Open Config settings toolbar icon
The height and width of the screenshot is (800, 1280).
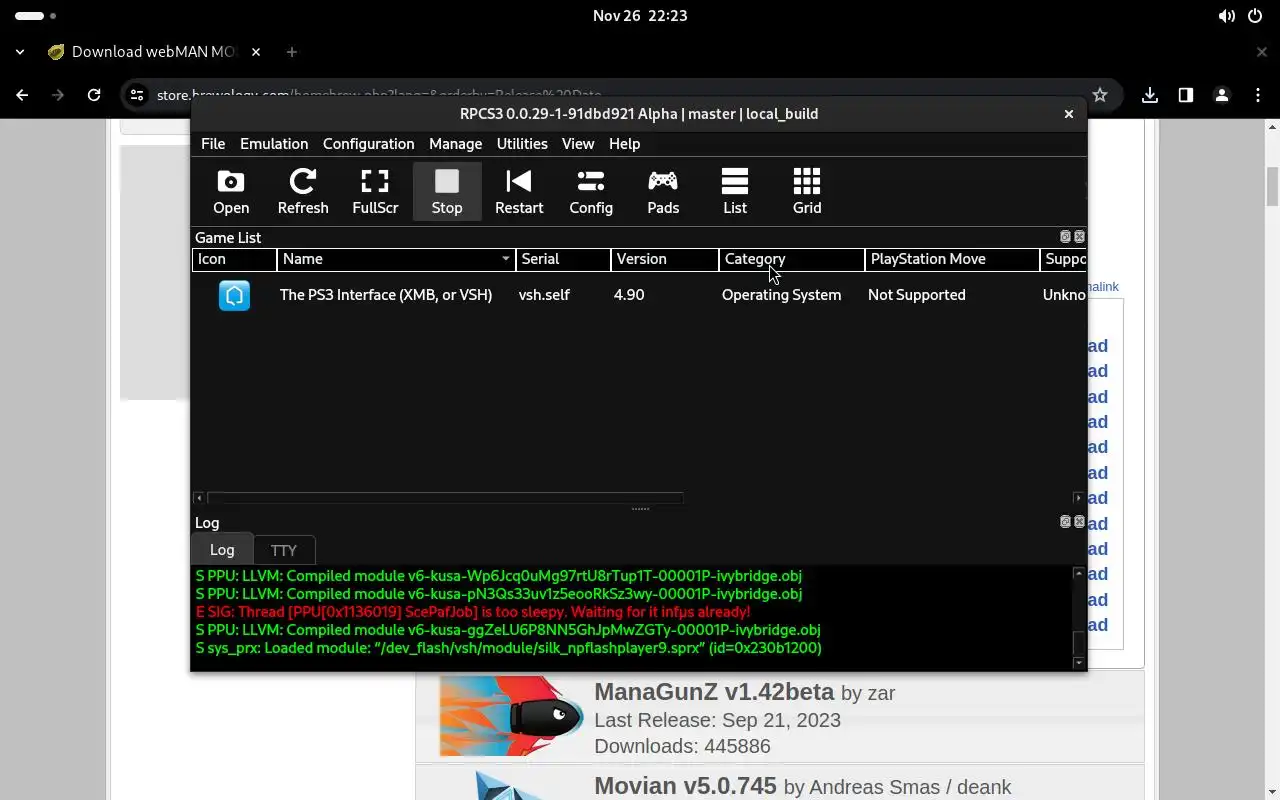coord(591,192)
